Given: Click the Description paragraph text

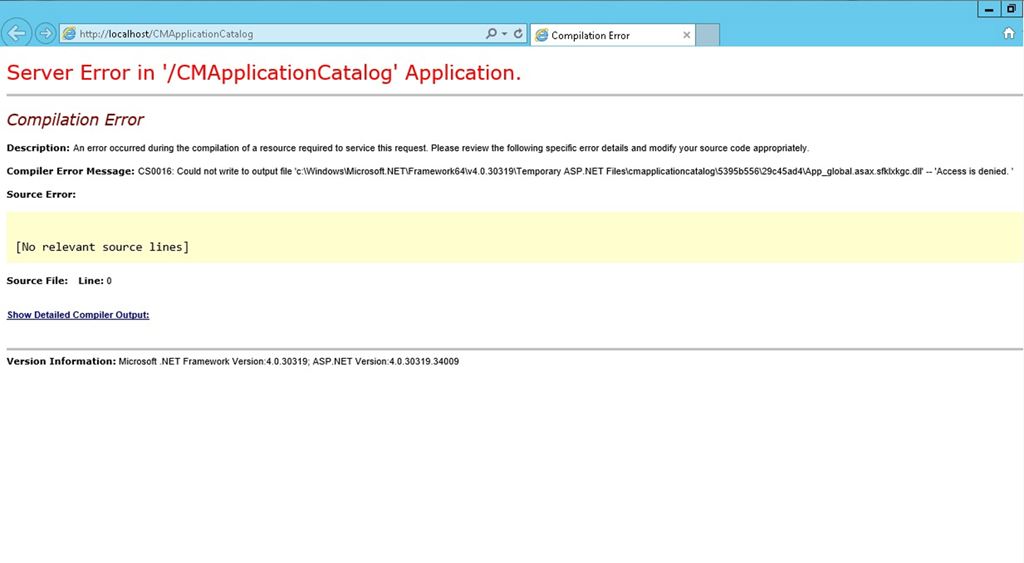Looking at the screenshot, I should pyautogui.click(x=408, y=148).
